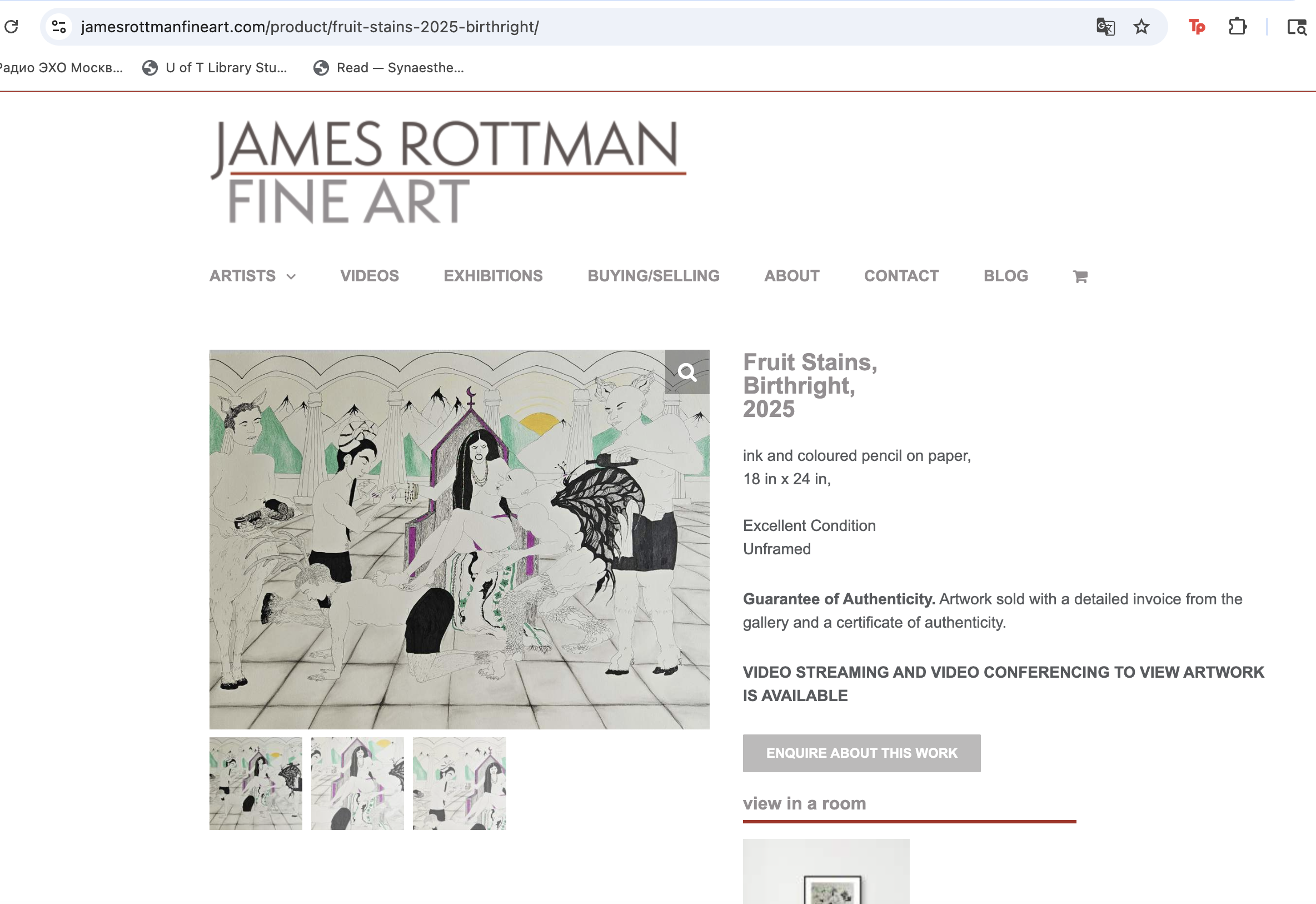Click the James Rottman Fine Art logo
The height and width of the screenshot is (904, 1316).
[x=448, y=171]
